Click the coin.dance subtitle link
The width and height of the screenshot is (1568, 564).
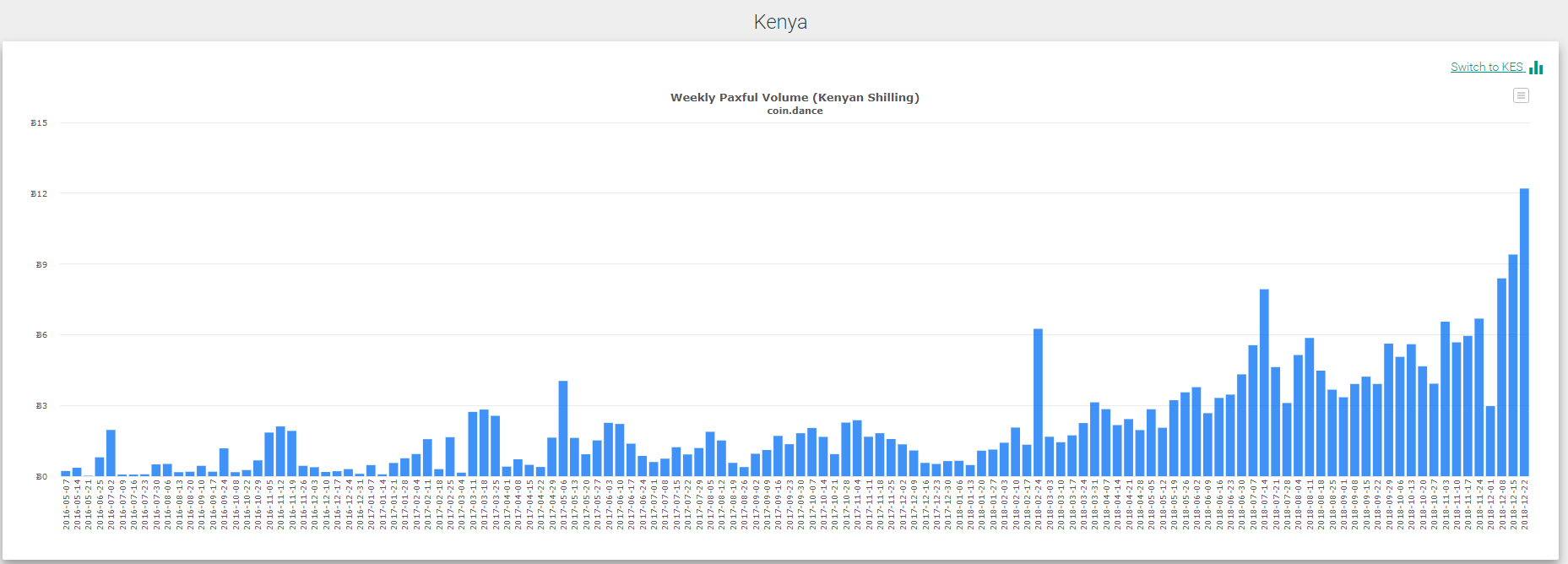click(795, 111)
